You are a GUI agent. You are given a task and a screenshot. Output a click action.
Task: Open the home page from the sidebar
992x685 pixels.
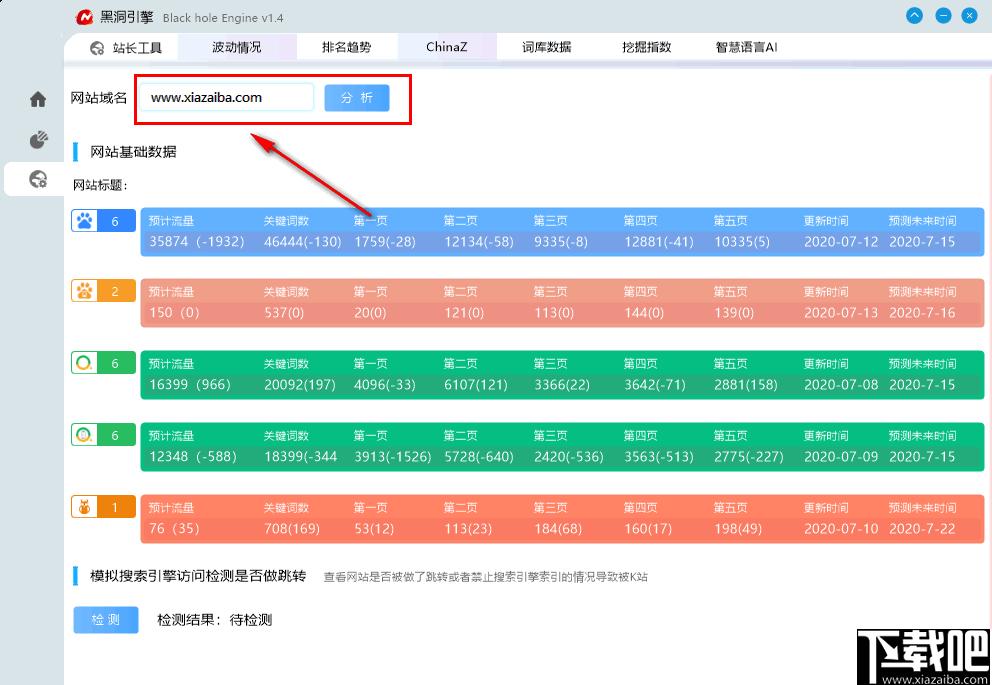[x=38, y=99]
